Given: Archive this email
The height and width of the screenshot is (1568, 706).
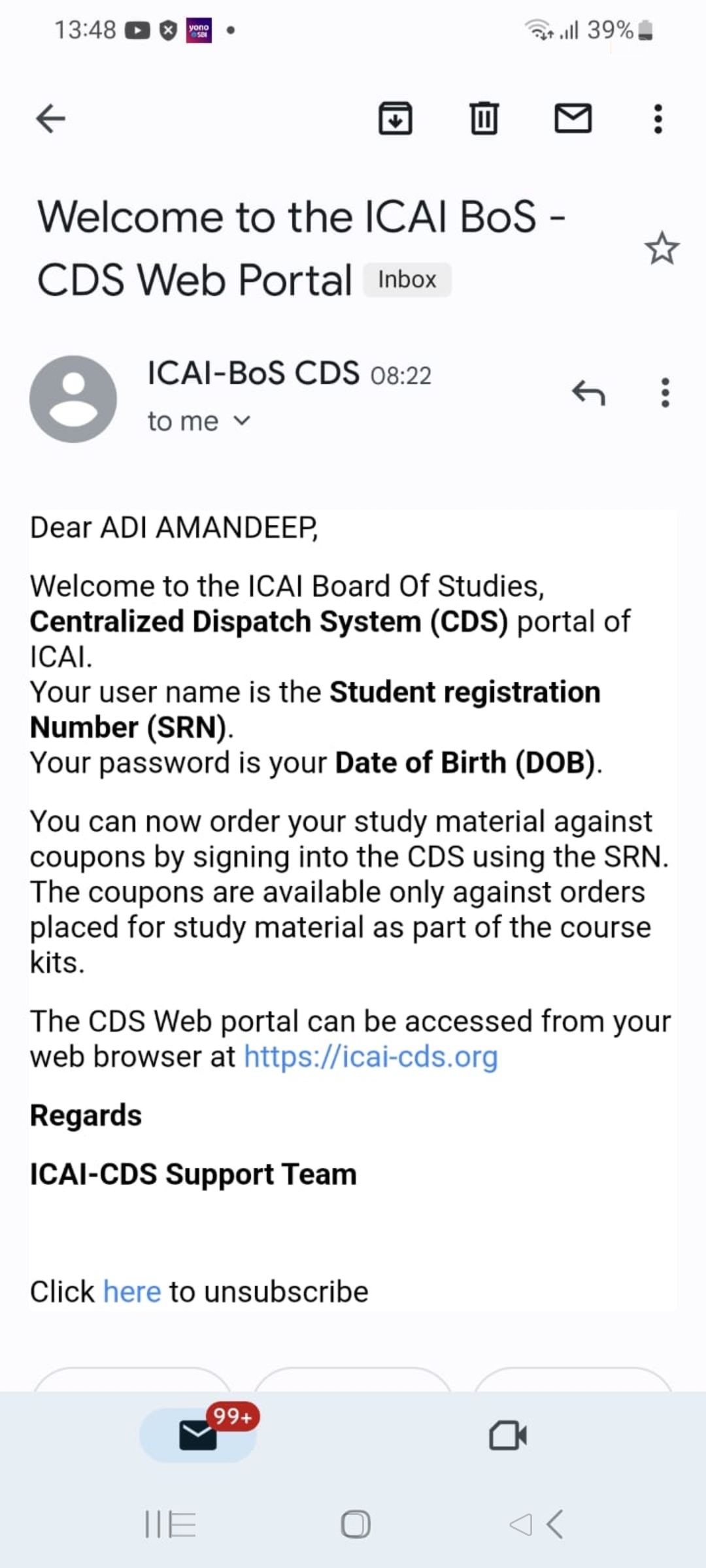Looking at the screenshot, I should (x=395, y=119).
